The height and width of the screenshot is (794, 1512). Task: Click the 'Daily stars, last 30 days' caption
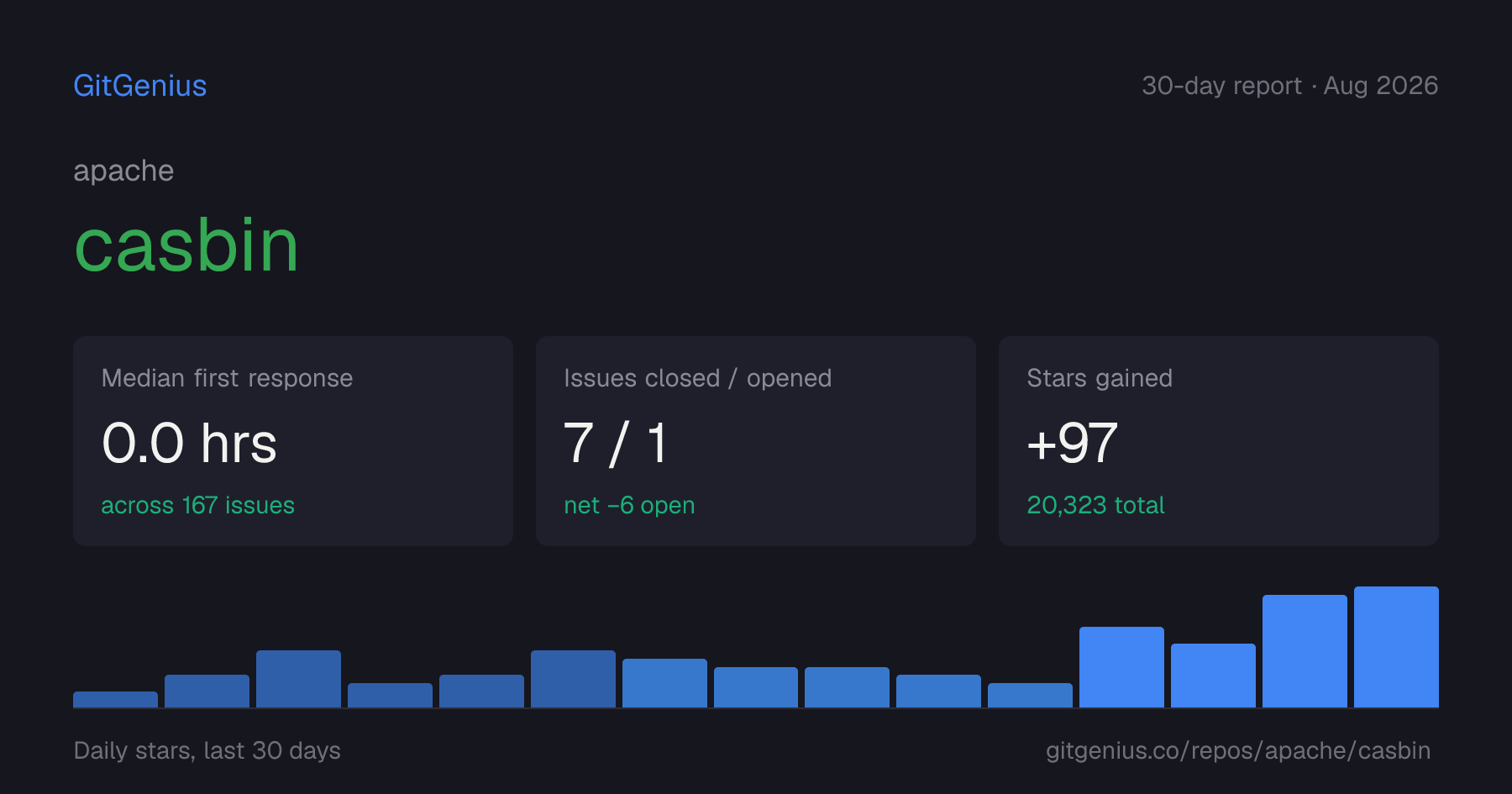(207, 750)
